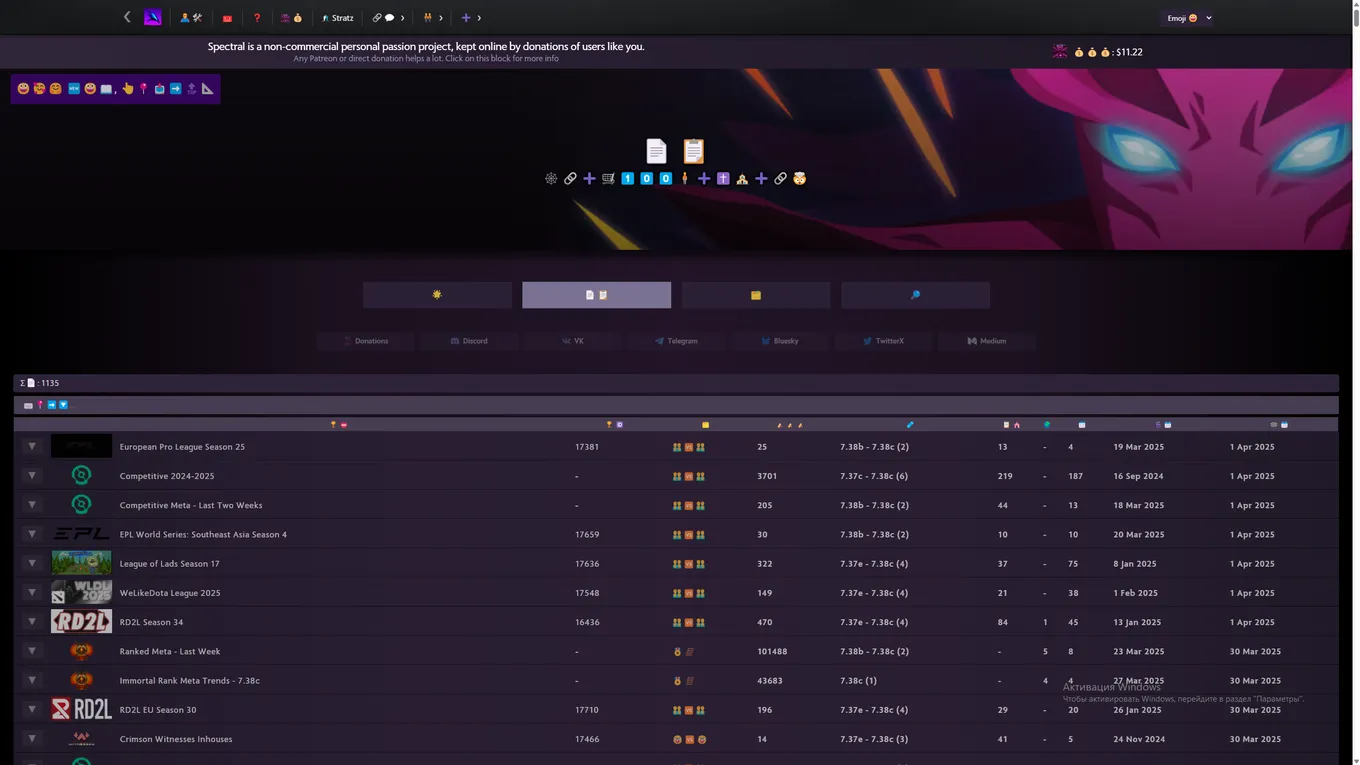Sort by the league ID column header

click(x=614, y=425)
